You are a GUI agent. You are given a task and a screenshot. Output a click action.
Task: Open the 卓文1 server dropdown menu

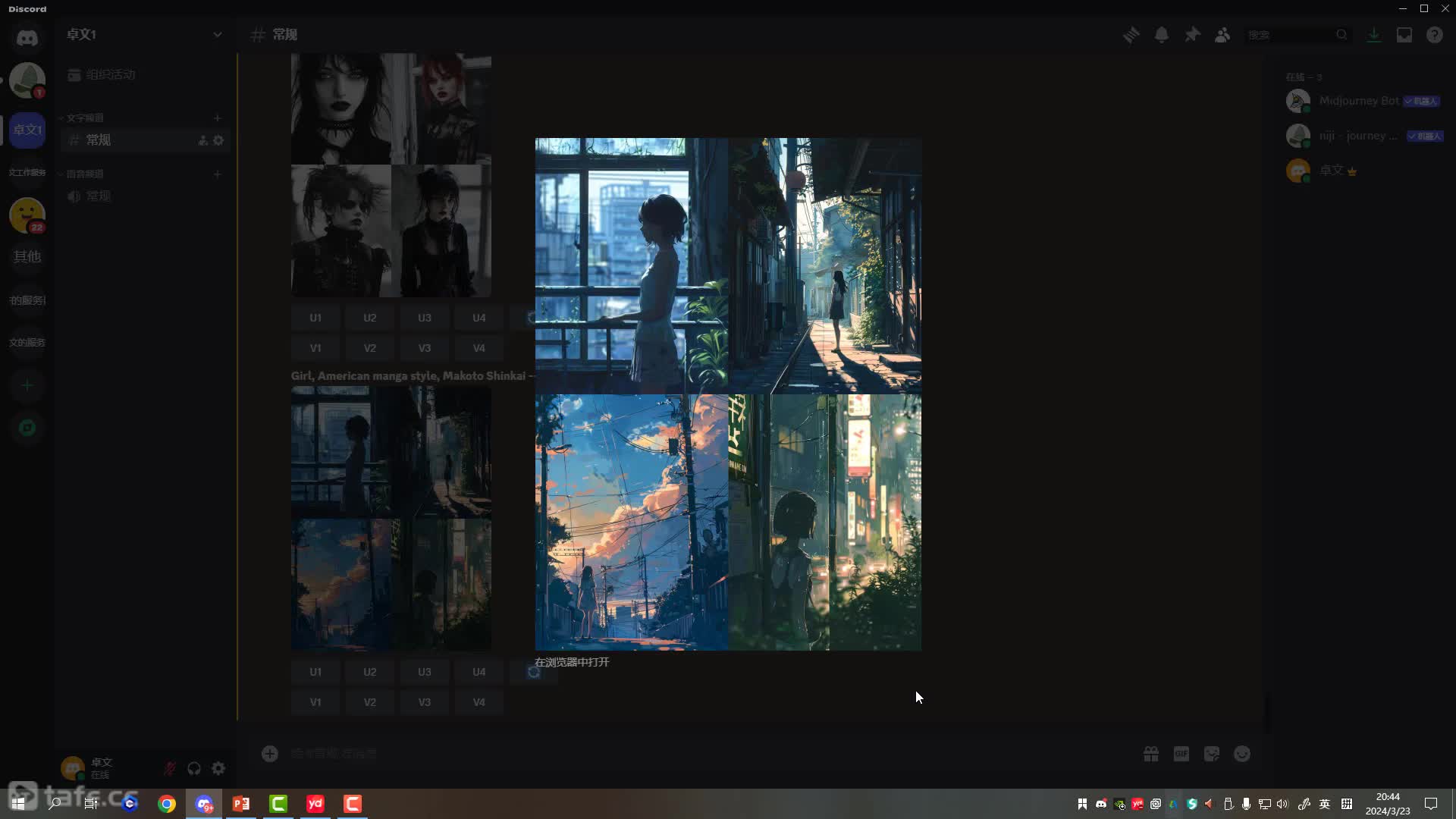coord(218,34)
